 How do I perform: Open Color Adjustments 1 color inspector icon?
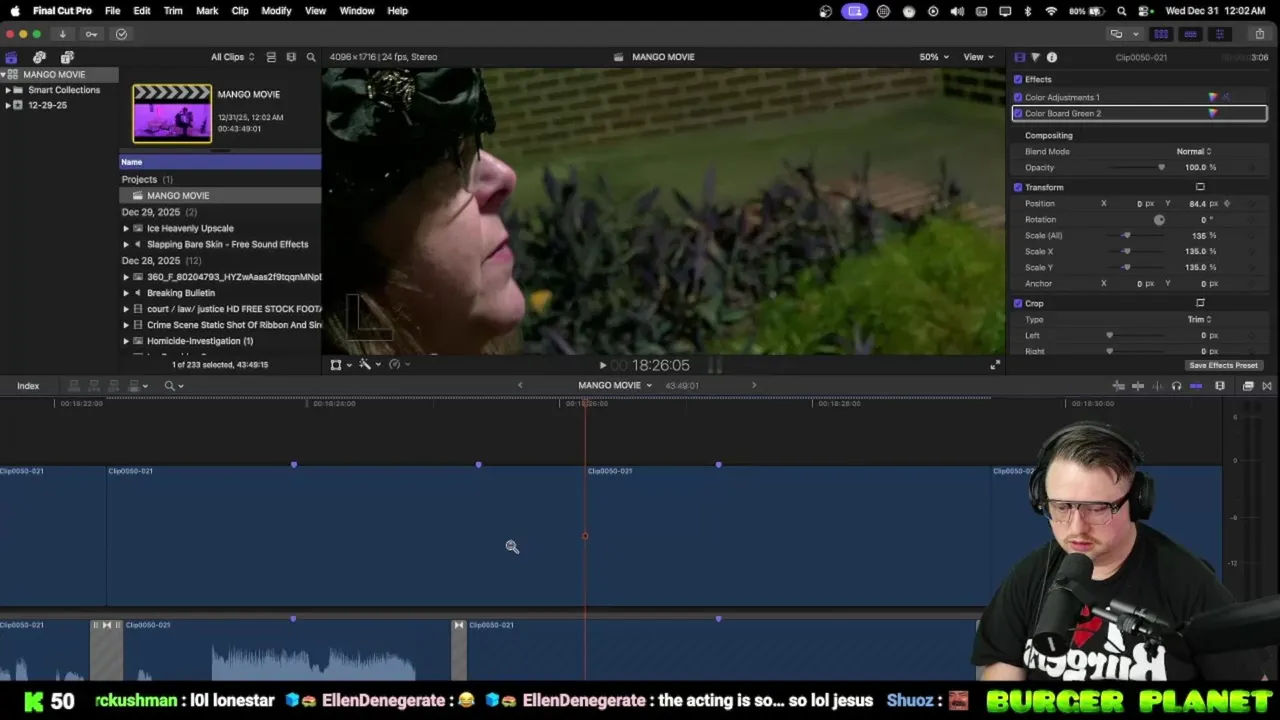coord(1213,97)
